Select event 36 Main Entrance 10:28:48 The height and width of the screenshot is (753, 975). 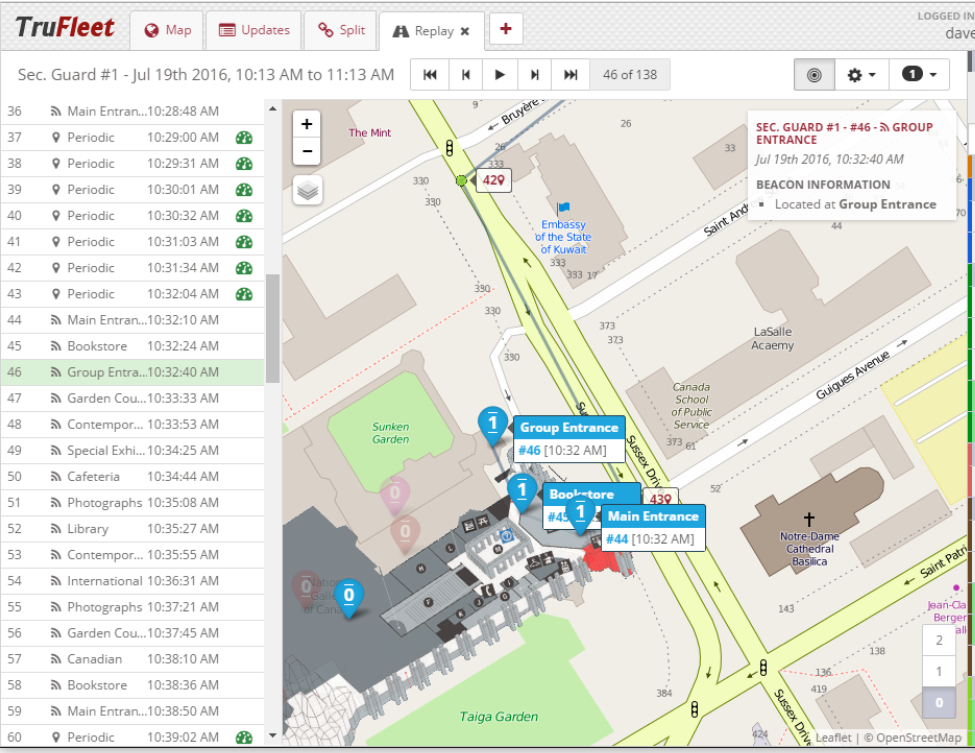click(x=132, y=111)
